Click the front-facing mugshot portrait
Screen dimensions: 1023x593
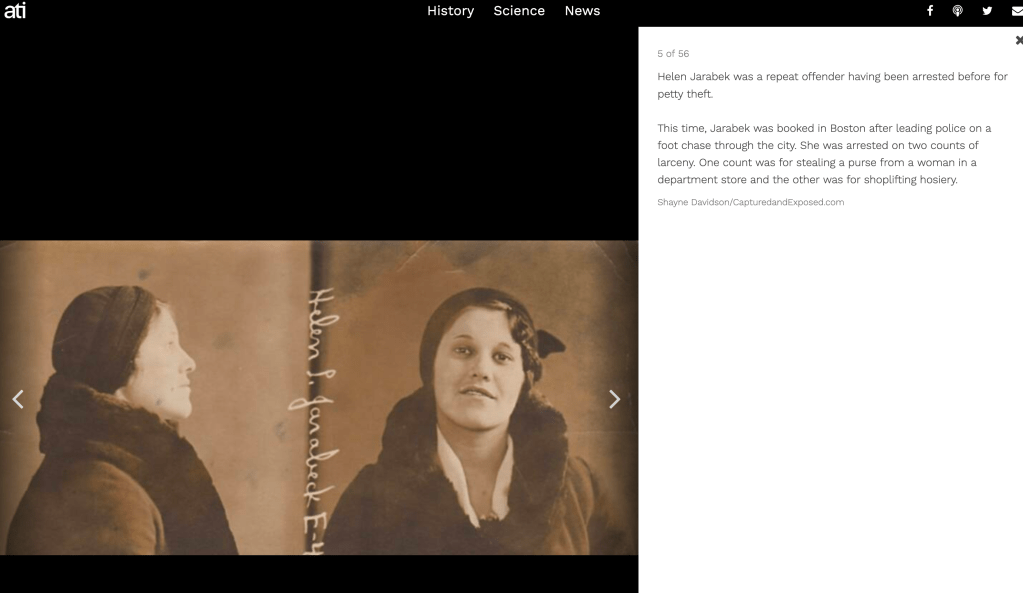(481, 398)
